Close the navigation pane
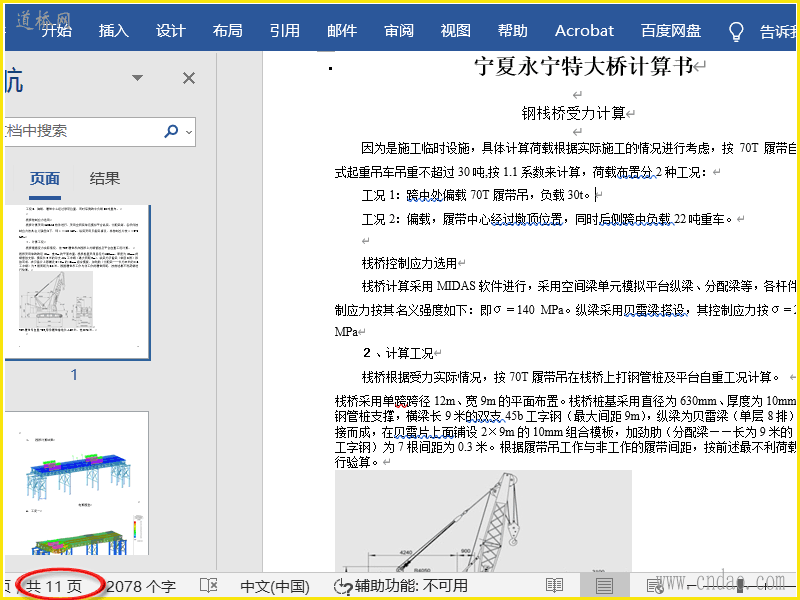800x600 pixels. pos(189,78)
